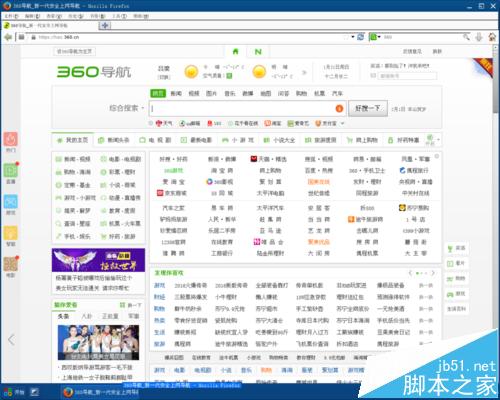Image resolution: width=500 pixels, height=400 pixels.
Task: Collapse the left sidebar with chevron arrow
Action: point(11,340)
